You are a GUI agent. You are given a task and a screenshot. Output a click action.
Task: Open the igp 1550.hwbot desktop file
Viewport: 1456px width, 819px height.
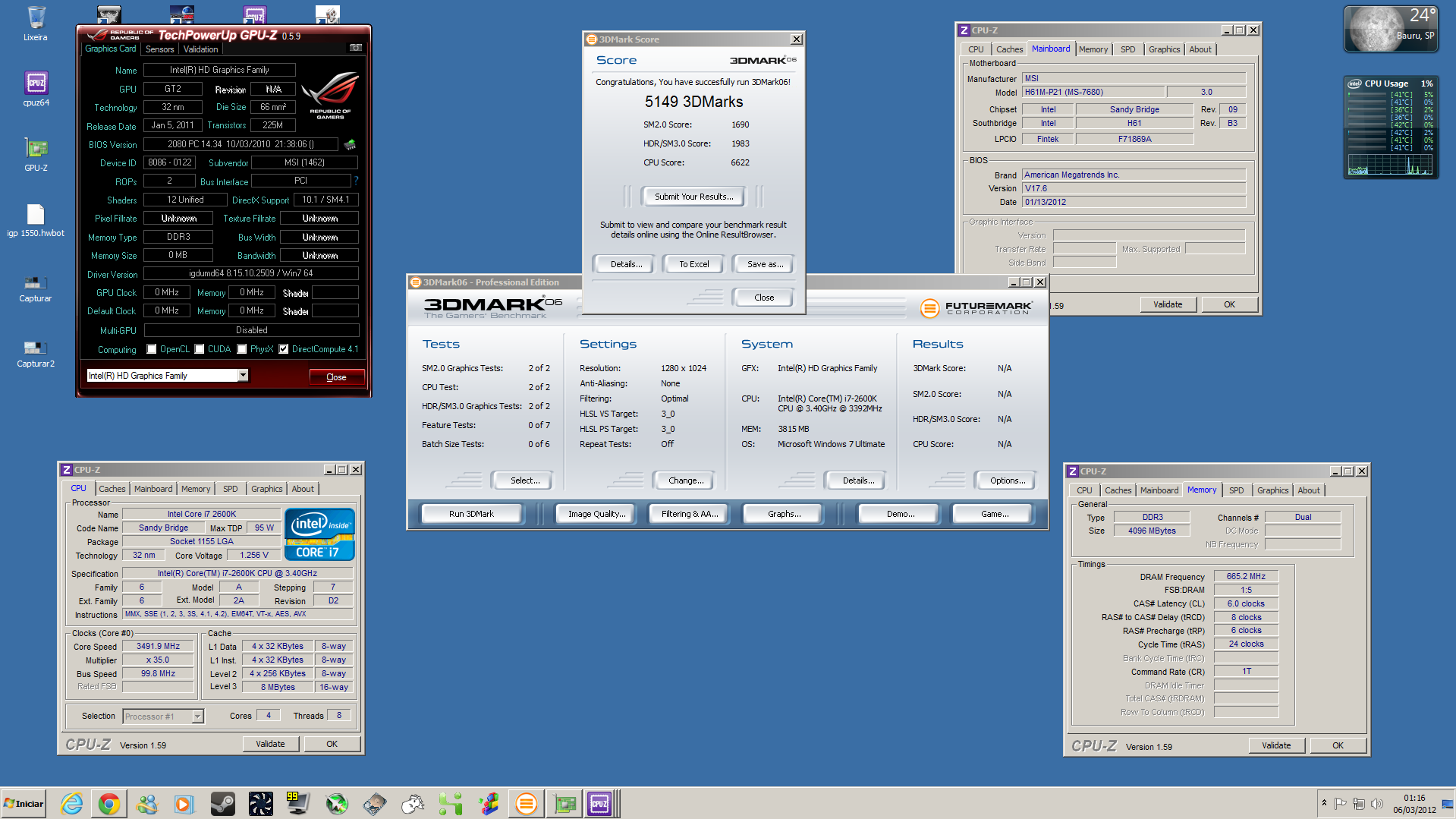point(36,220)
